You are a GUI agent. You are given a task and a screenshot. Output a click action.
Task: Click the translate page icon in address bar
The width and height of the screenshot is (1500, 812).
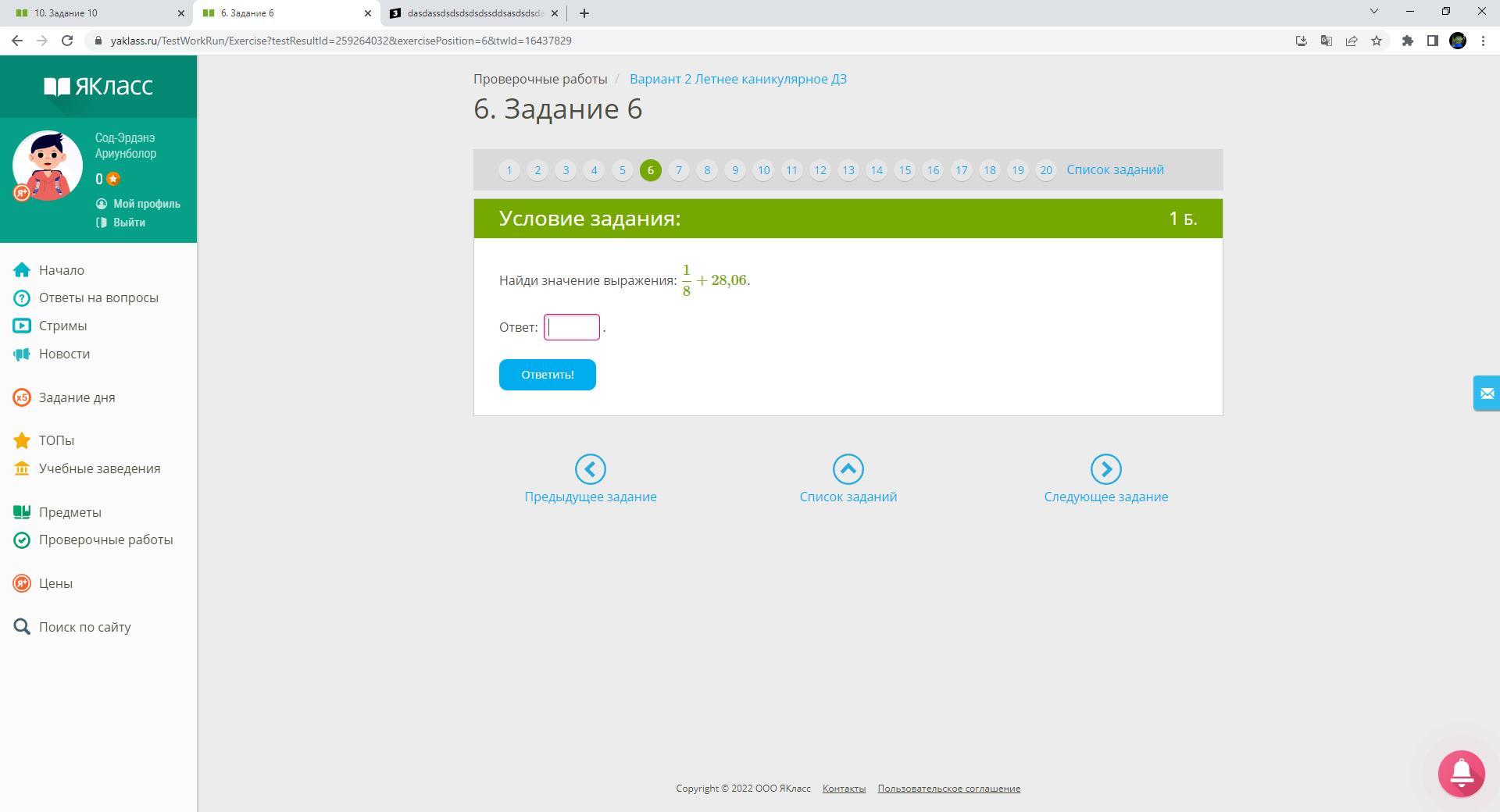tap(1327, 41)
